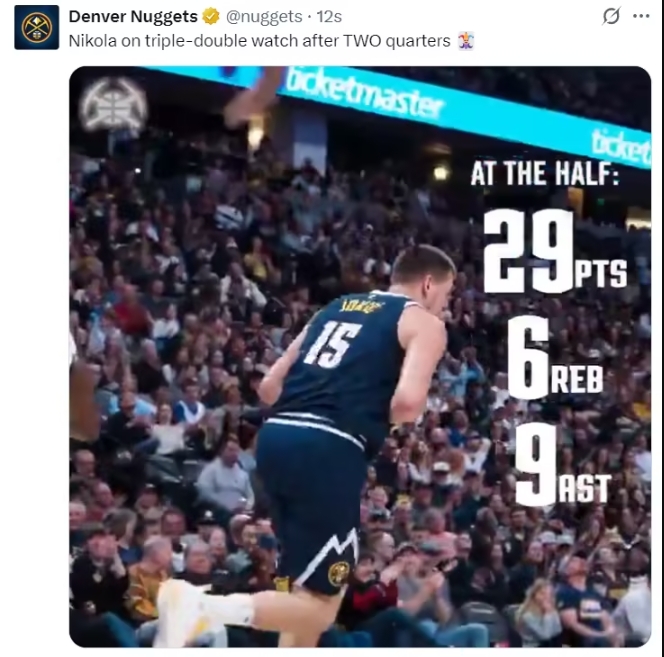Click the 29 PTS stat overlay
Screen dimensions: 664x657
tap(555, 251)
